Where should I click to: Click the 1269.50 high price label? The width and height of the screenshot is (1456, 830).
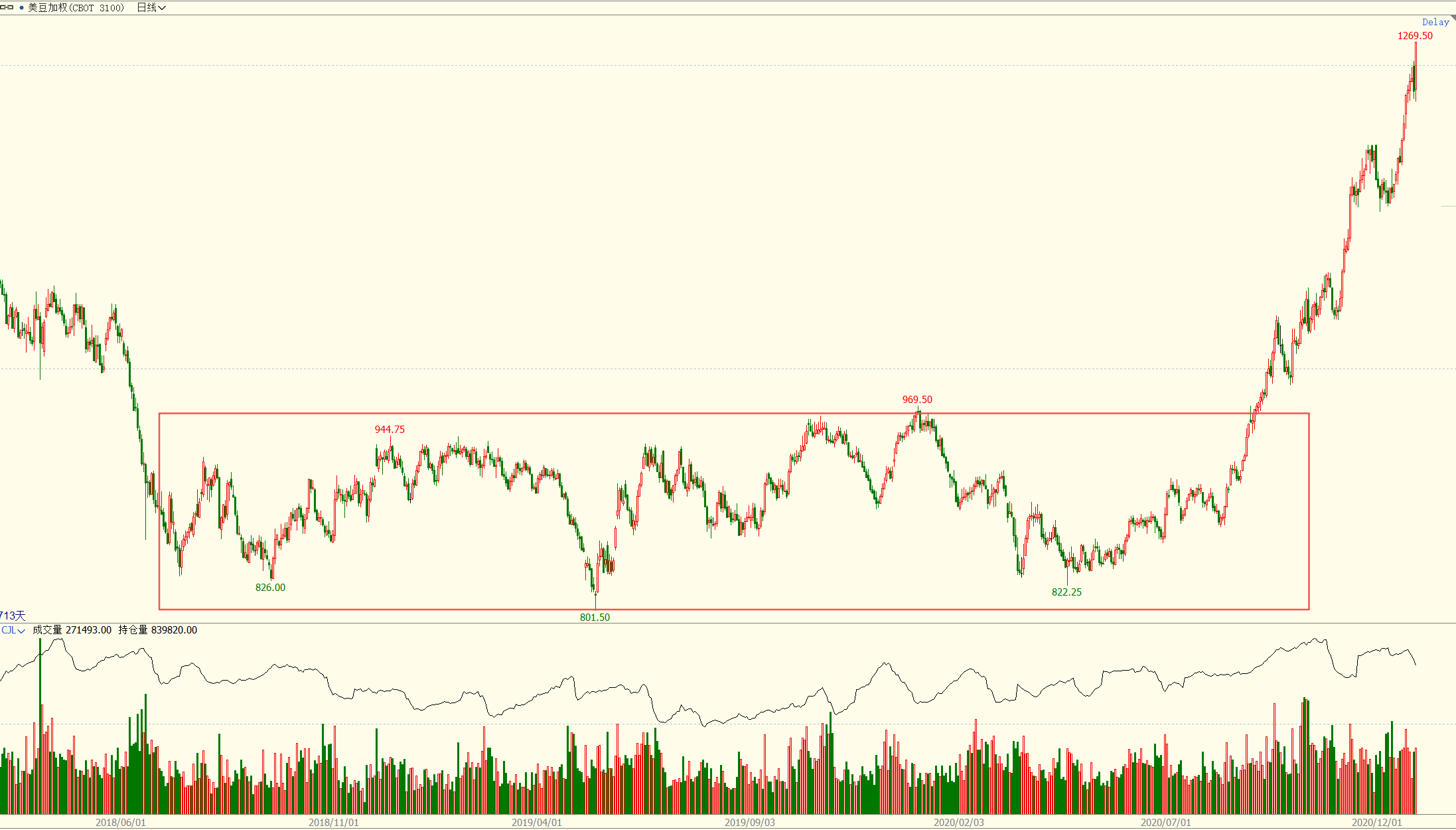[1415, 36]
